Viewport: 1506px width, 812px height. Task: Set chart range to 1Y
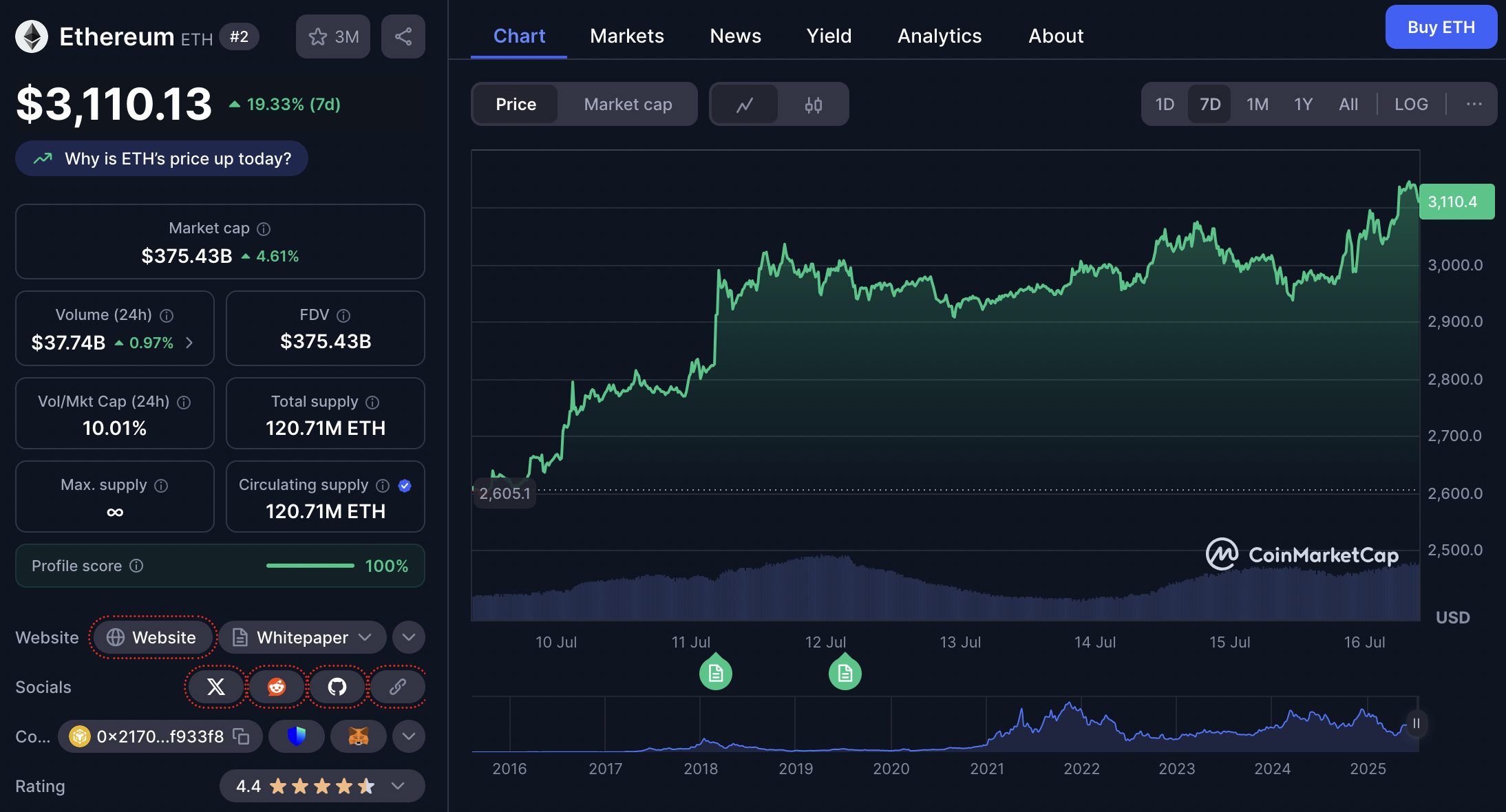point(1303,105)
